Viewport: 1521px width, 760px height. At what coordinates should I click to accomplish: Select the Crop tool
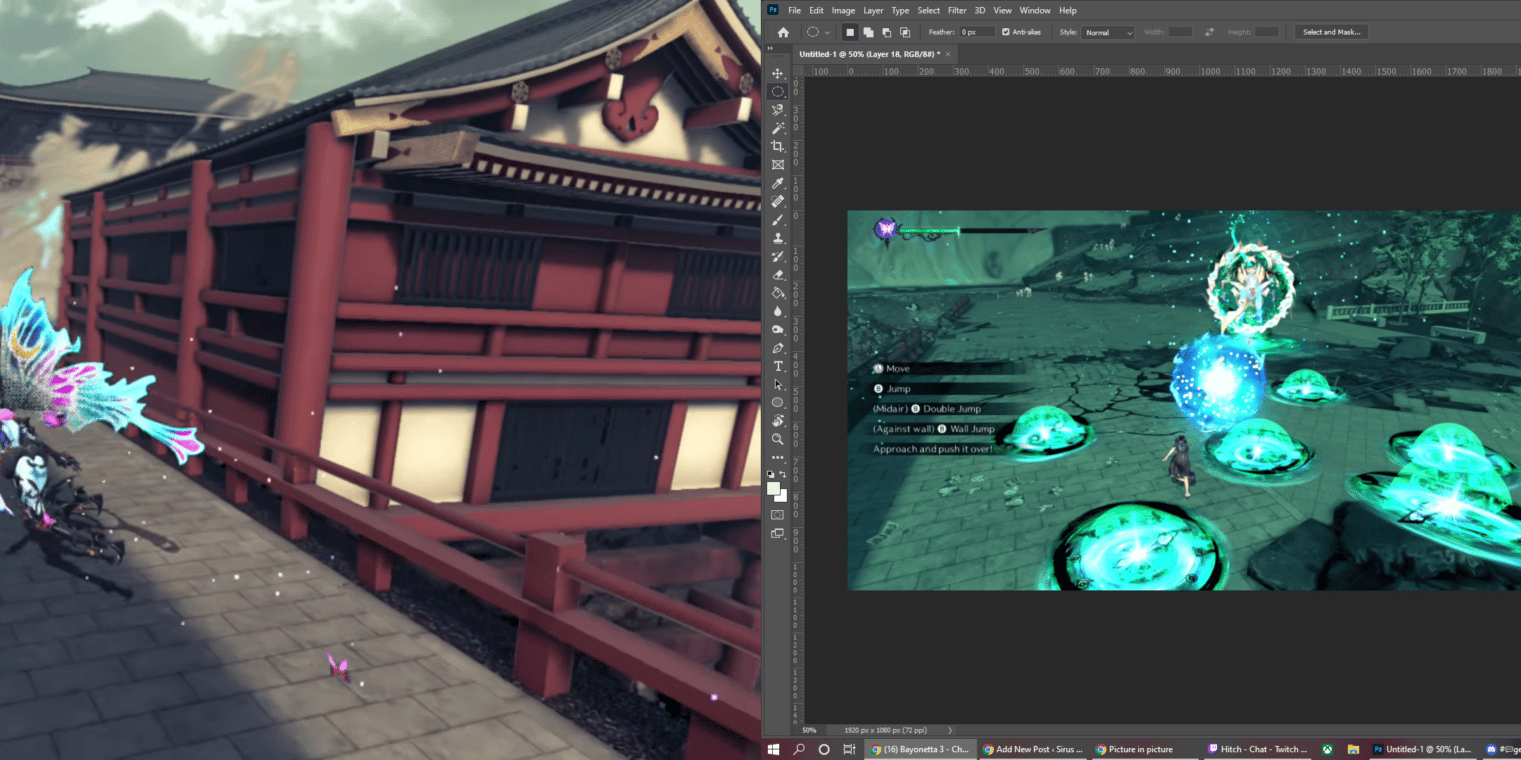778,146
